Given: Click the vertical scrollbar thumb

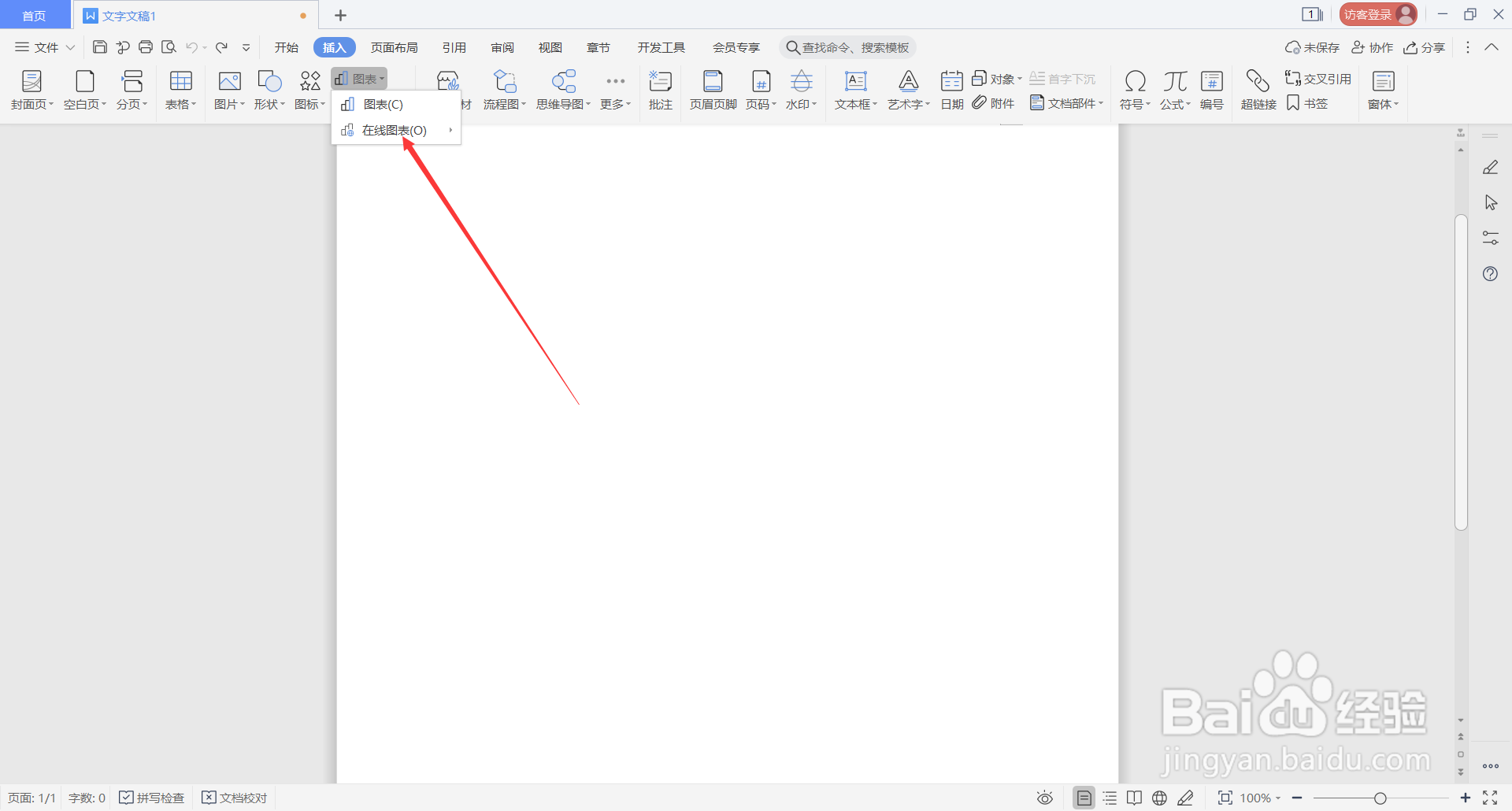Looking at the screenshot, I should coord(1461,372).
